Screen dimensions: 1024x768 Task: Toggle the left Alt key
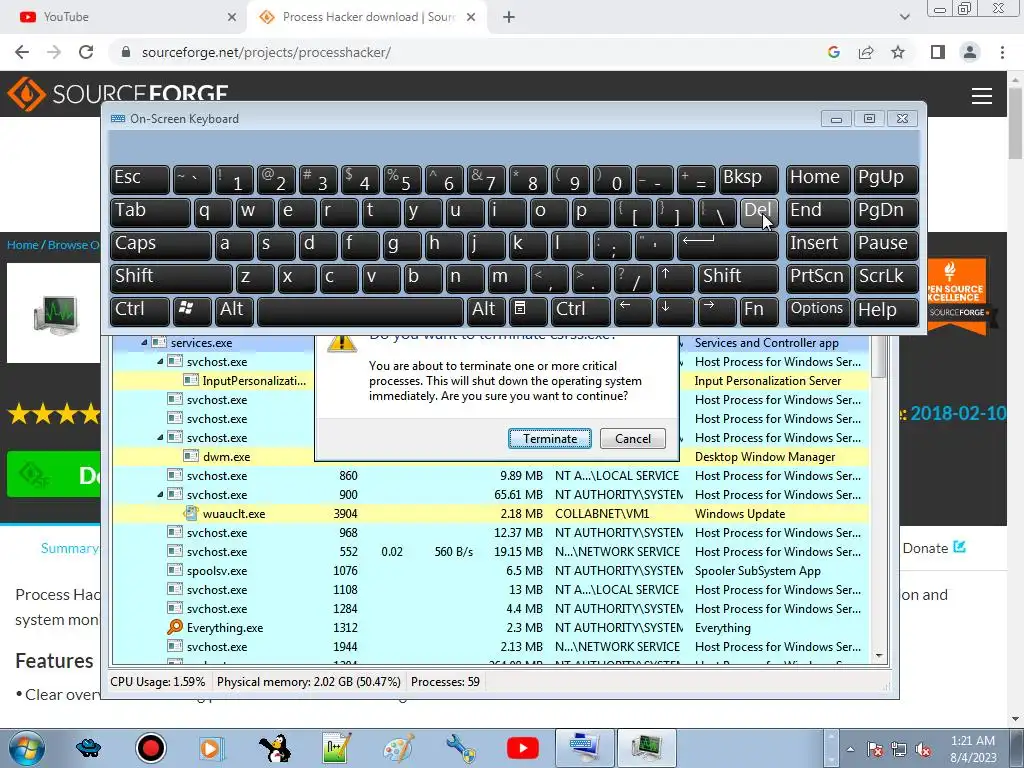coord(234,310)
